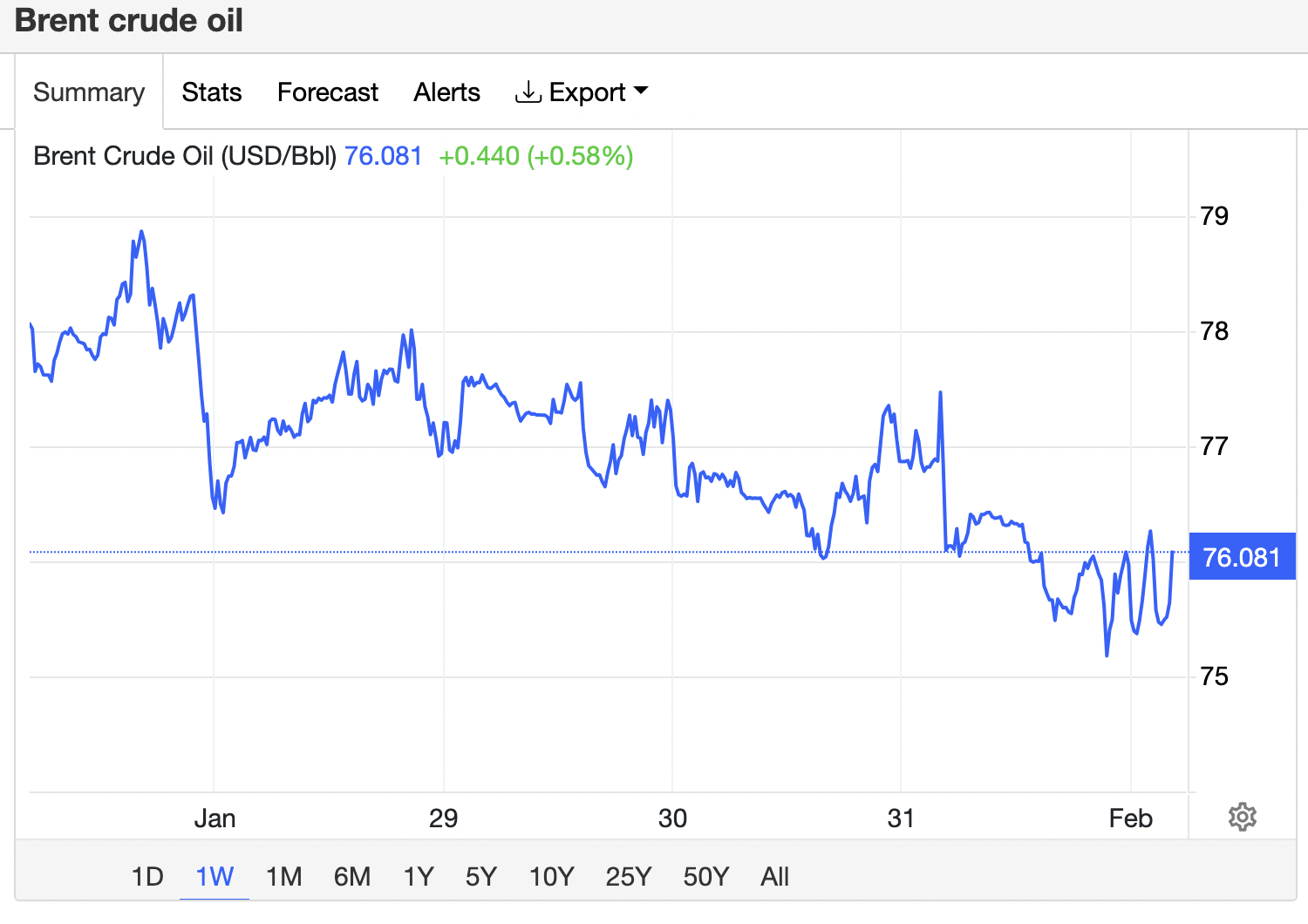Select the 5Y time range
1308x924 pixels.
[x=481, y=876]
